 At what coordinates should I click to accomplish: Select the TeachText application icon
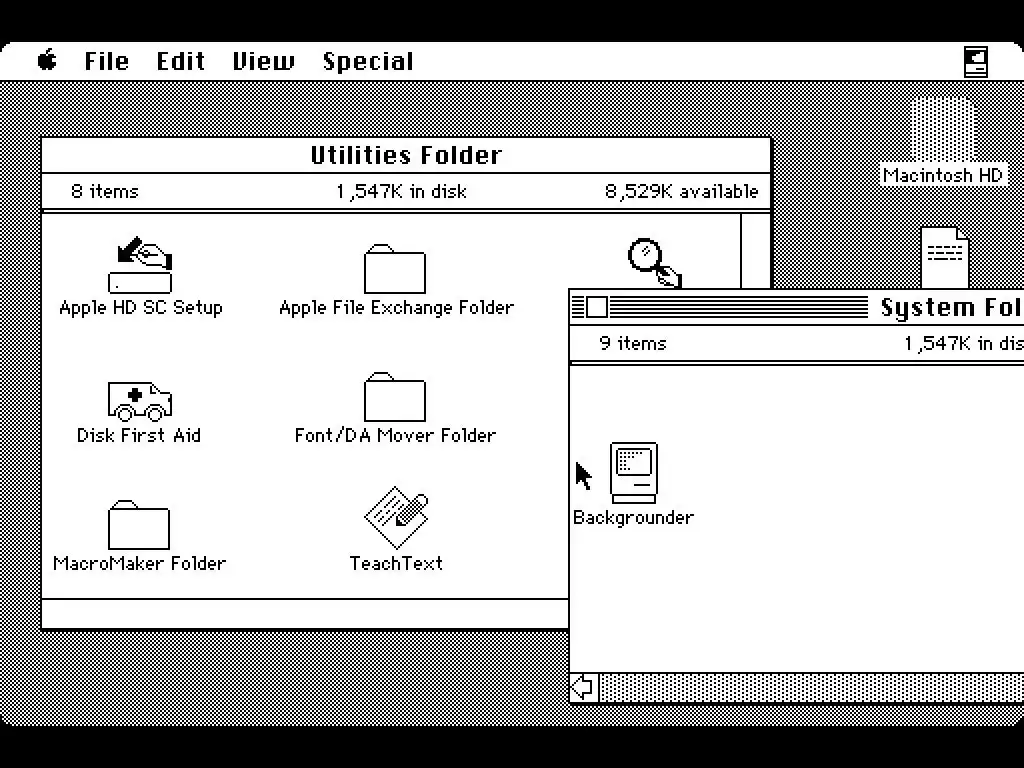click(x=396, y=517)
